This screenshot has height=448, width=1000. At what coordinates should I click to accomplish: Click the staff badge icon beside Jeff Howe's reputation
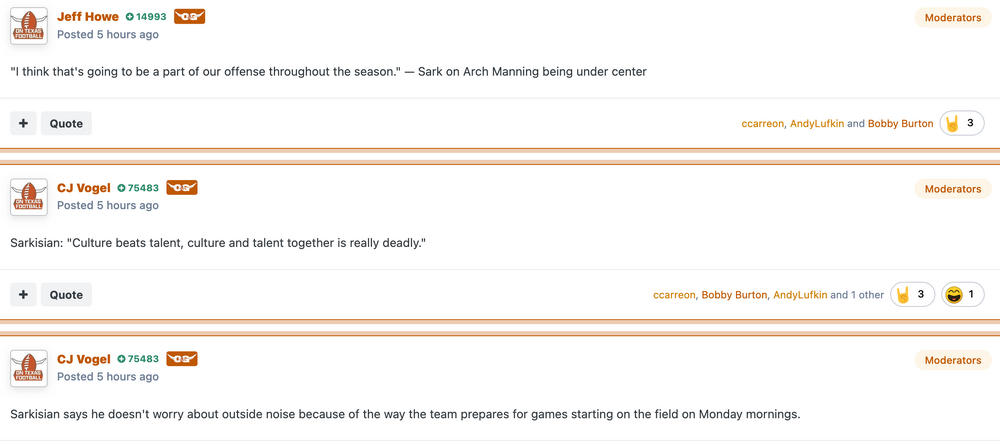tap(189, 17)
